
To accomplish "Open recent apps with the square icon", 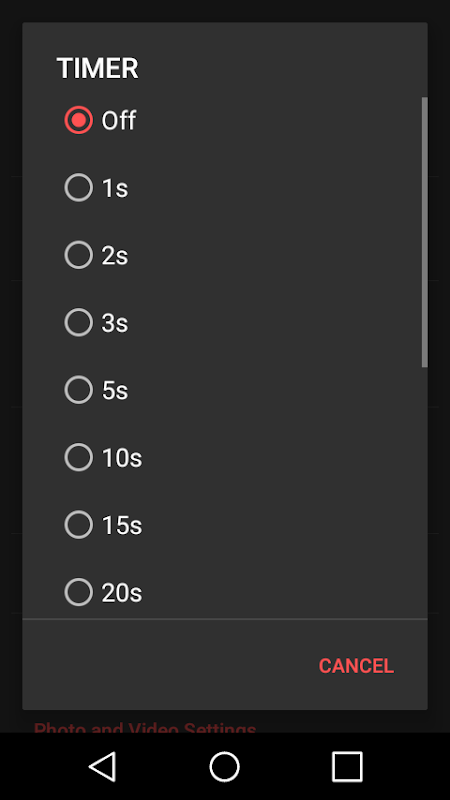I will 347,766.
